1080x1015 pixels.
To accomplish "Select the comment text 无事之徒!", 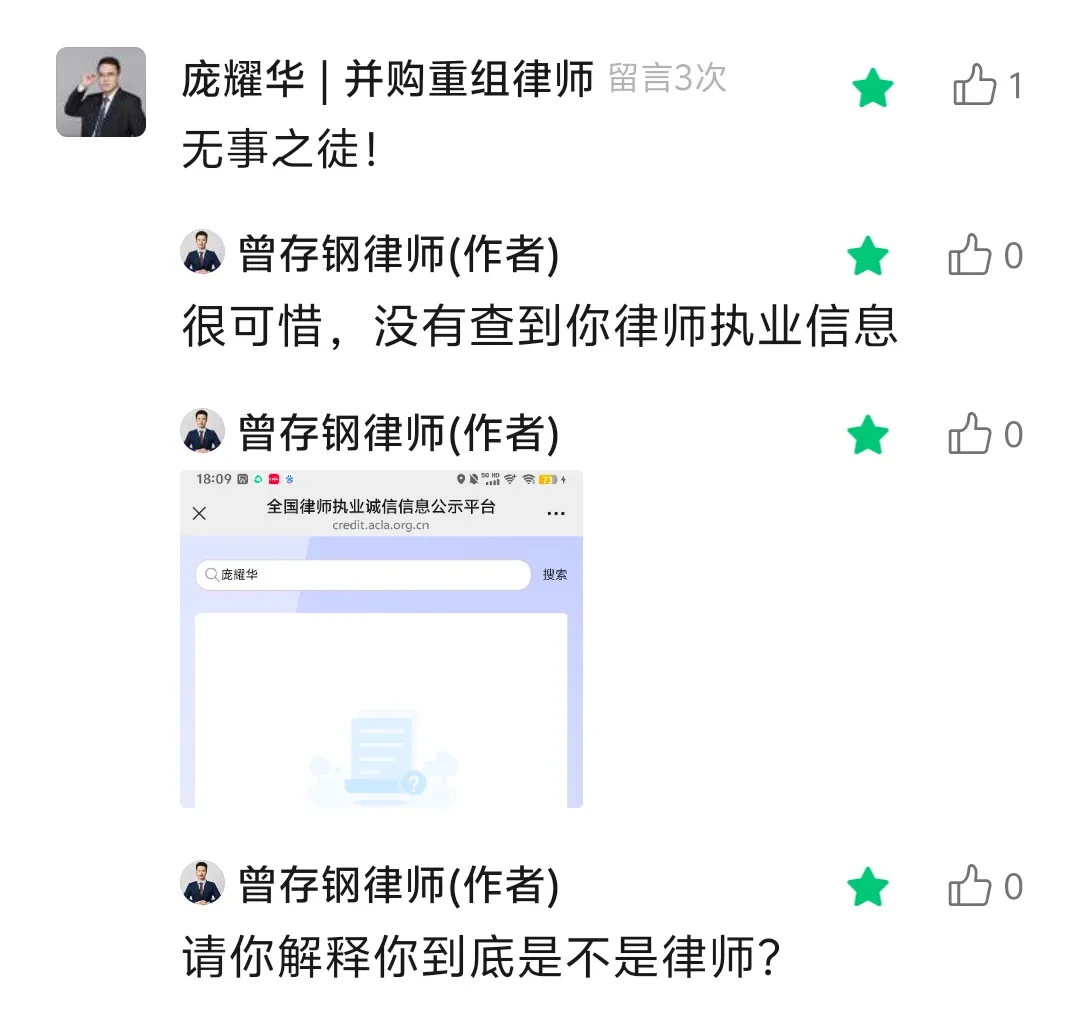I will click(x=280, y=149).
